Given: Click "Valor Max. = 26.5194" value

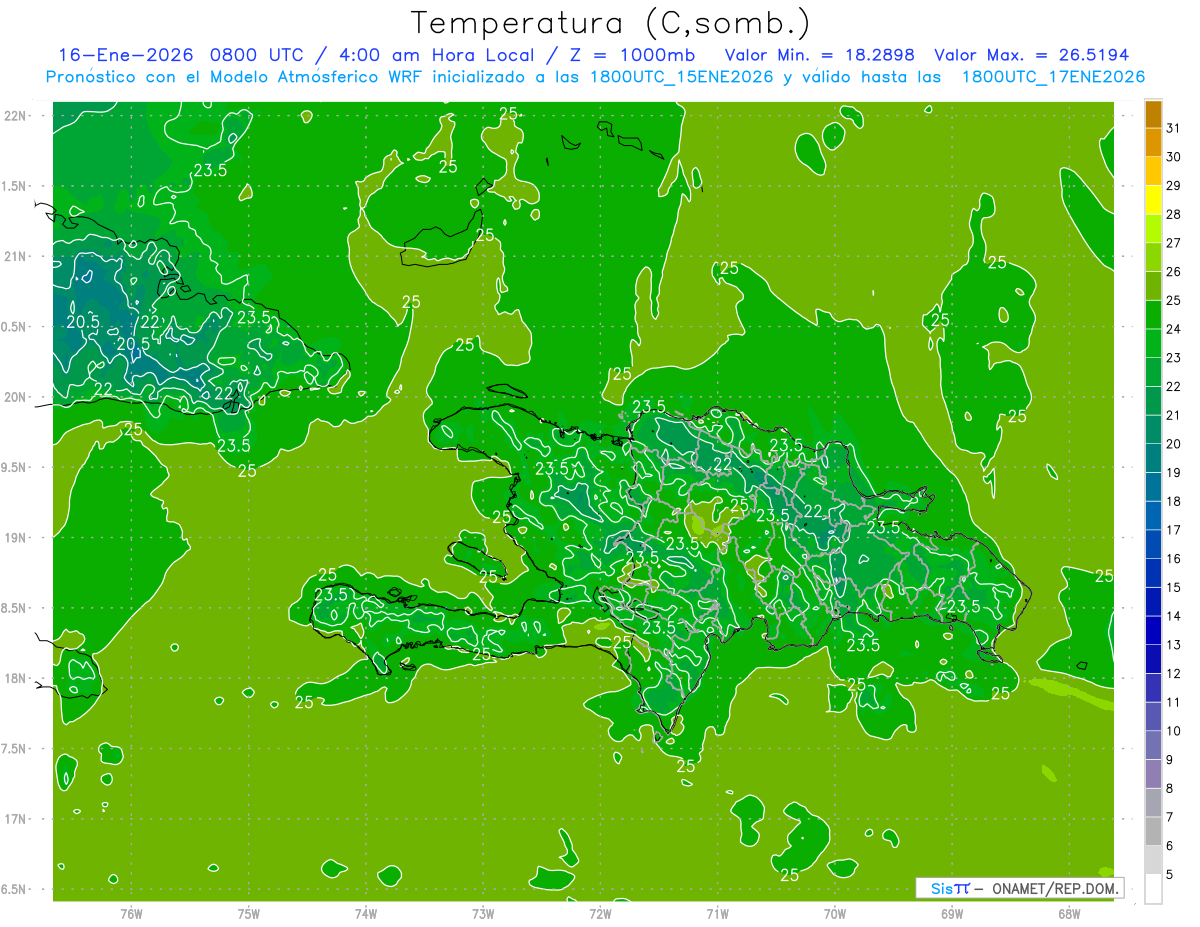Looking at the screenshot, I should (x=1032, y=55).
